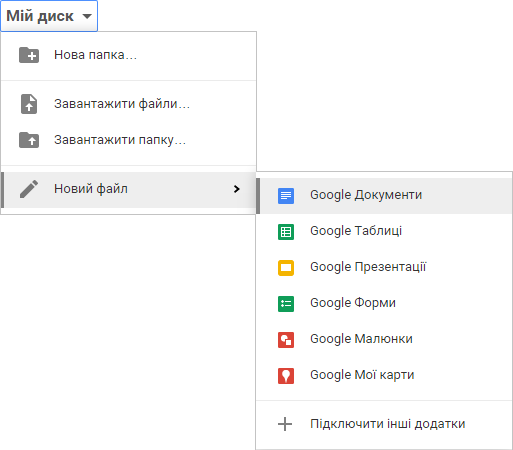
Task: Create a new Google Документи file
Action: 385,196
